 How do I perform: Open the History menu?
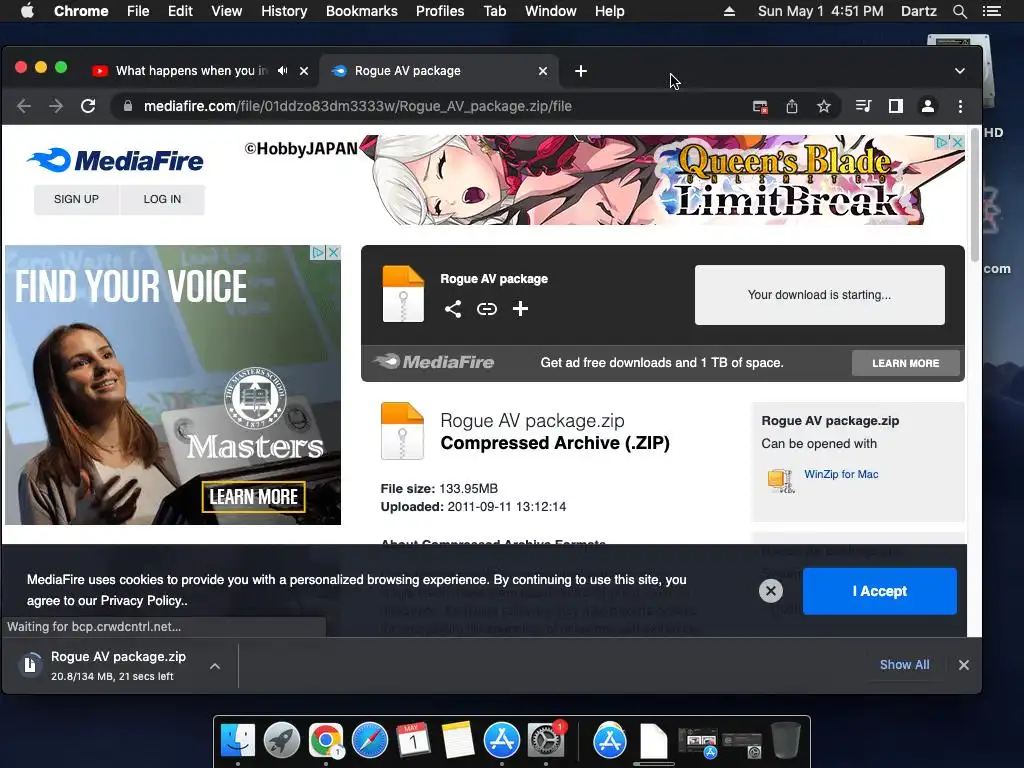(x=284, y=11)
